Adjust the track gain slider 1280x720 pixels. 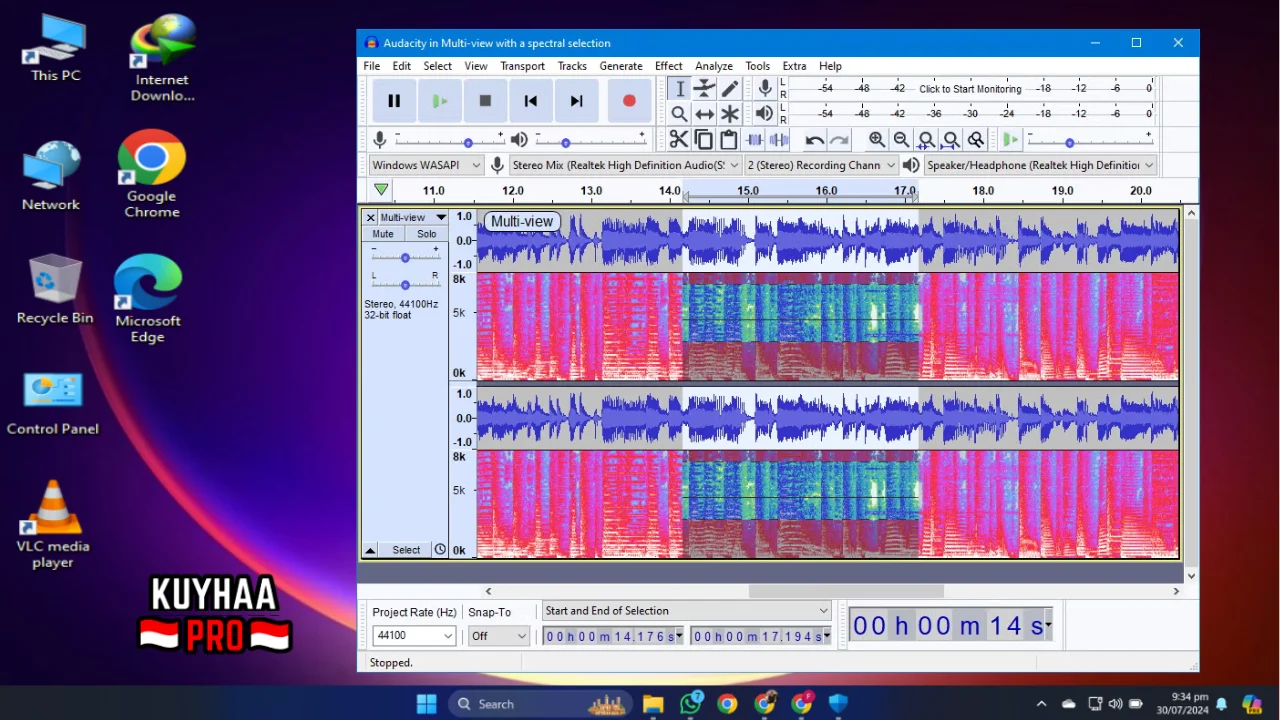pyautogui.click(x=405, y=257)
